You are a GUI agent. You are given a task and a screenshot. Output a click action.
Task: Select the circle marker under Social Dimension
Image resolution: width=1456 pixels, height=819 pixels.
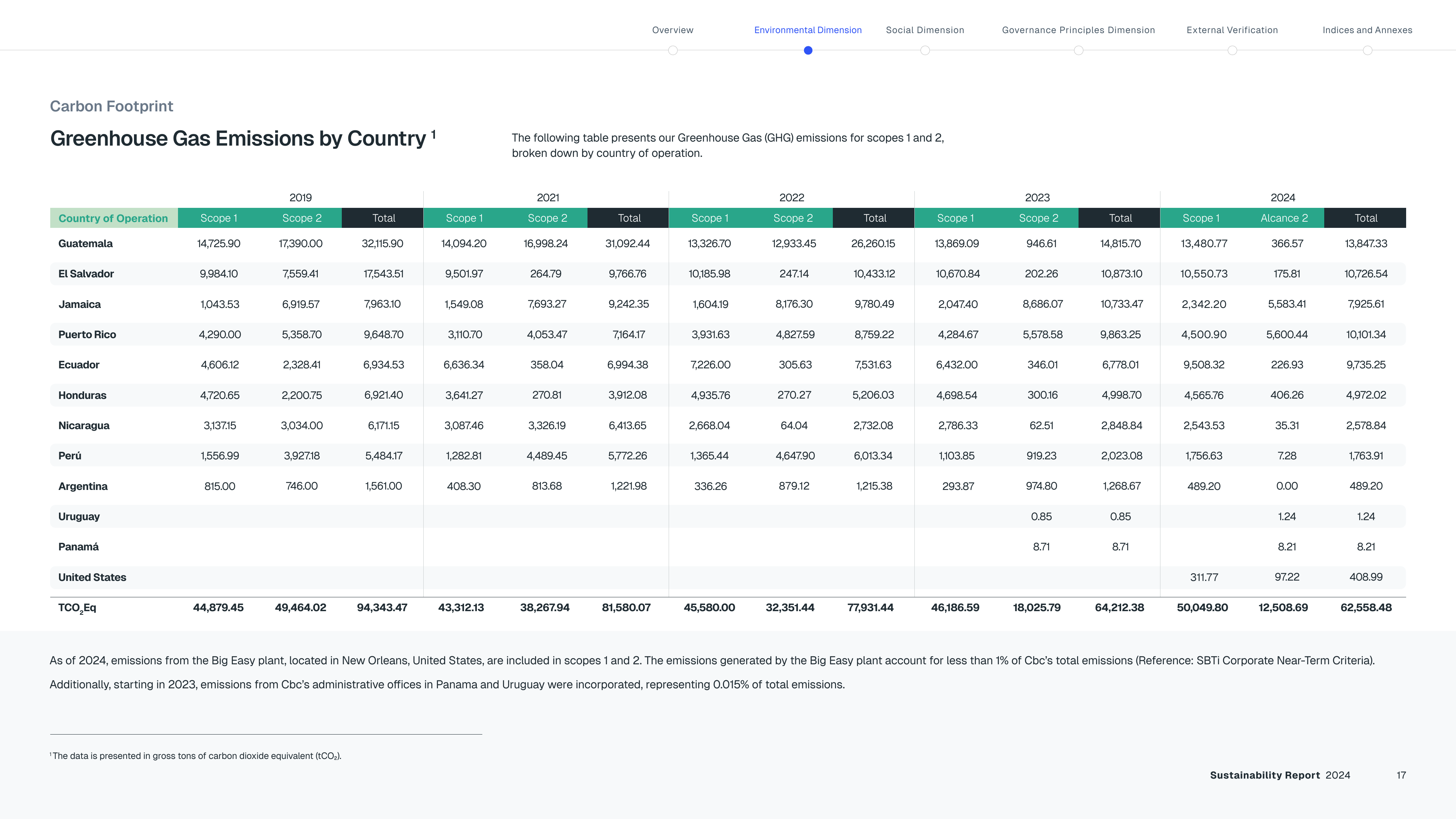click(x=925, y=50)
